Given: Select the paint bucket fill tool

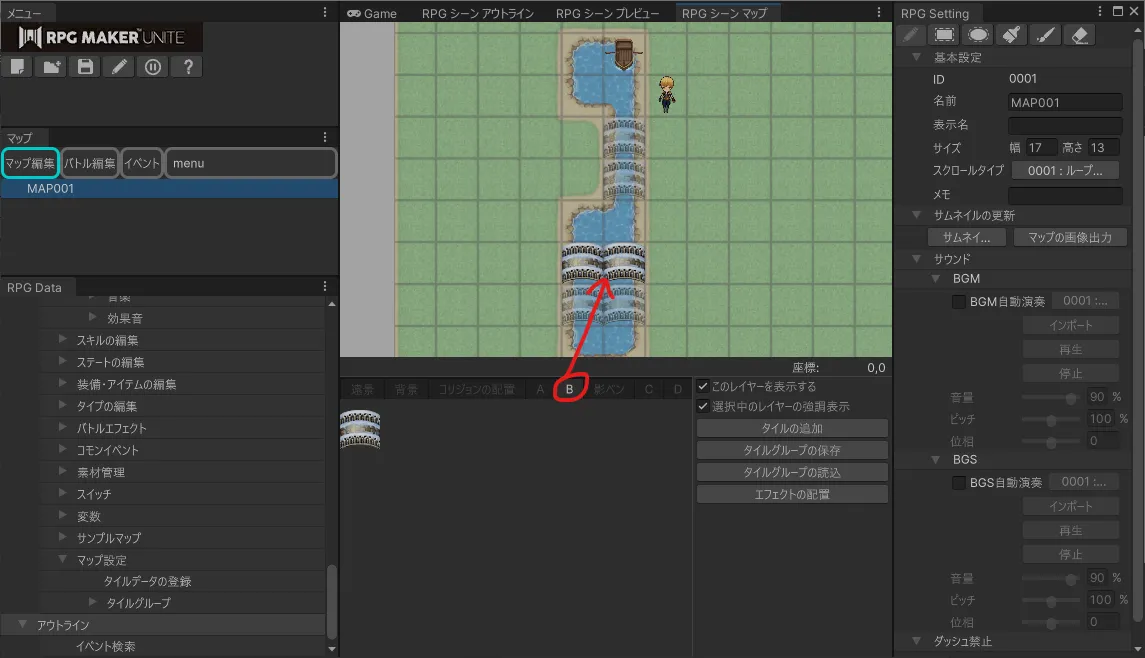Looking at the screenshot, I should click(1011, 35).
